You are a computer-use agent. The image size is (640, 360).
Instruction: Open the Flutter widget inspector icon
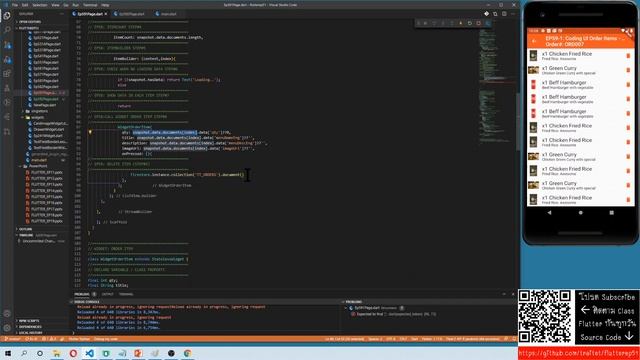(488, 23)
